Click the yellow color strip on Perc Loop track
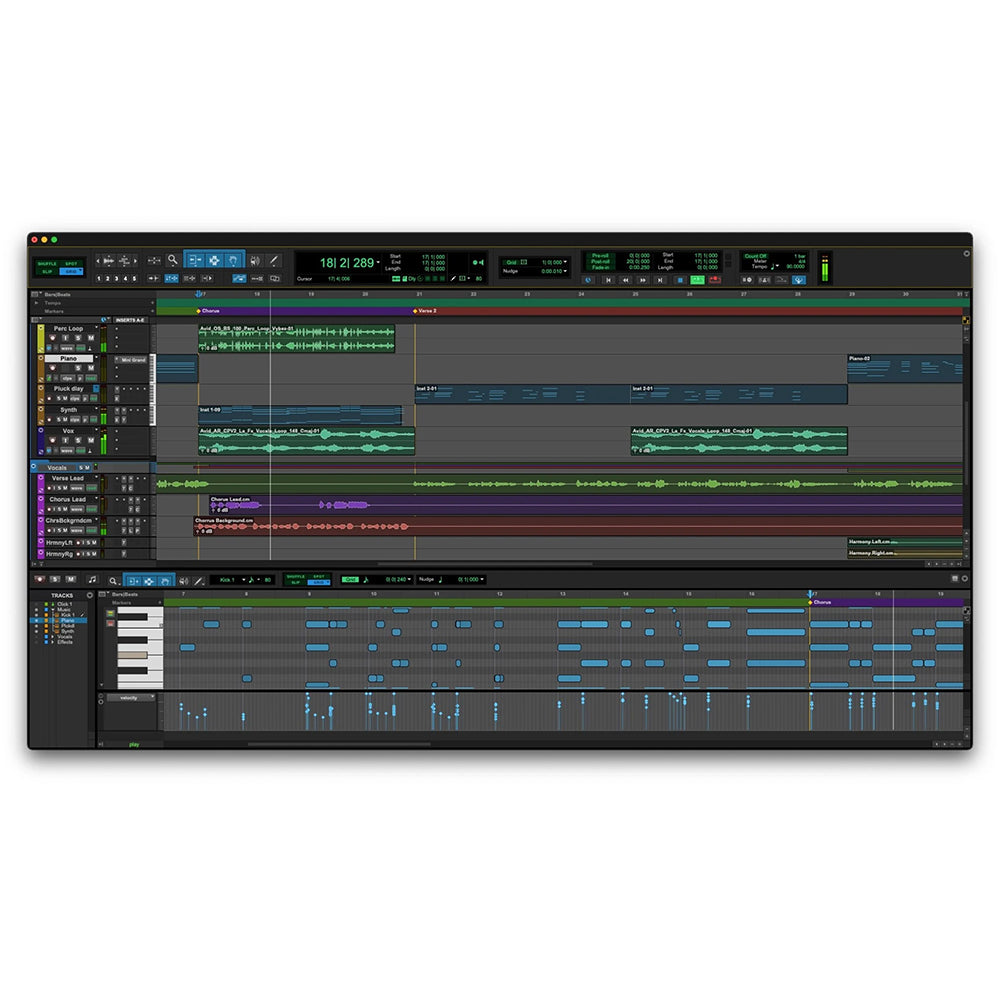This screenshot has width=1000, height=1000. click(41, 338)
